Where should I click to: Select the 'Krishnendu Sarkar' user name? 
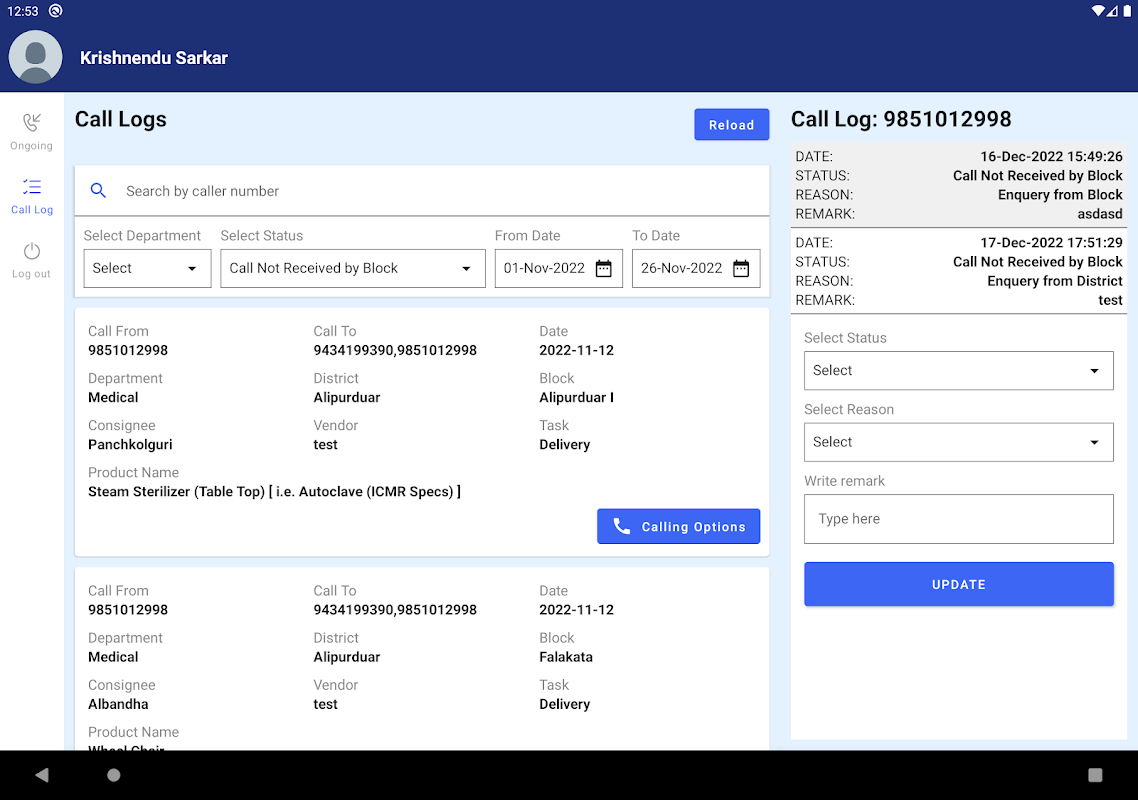click(x=154, y=58)
